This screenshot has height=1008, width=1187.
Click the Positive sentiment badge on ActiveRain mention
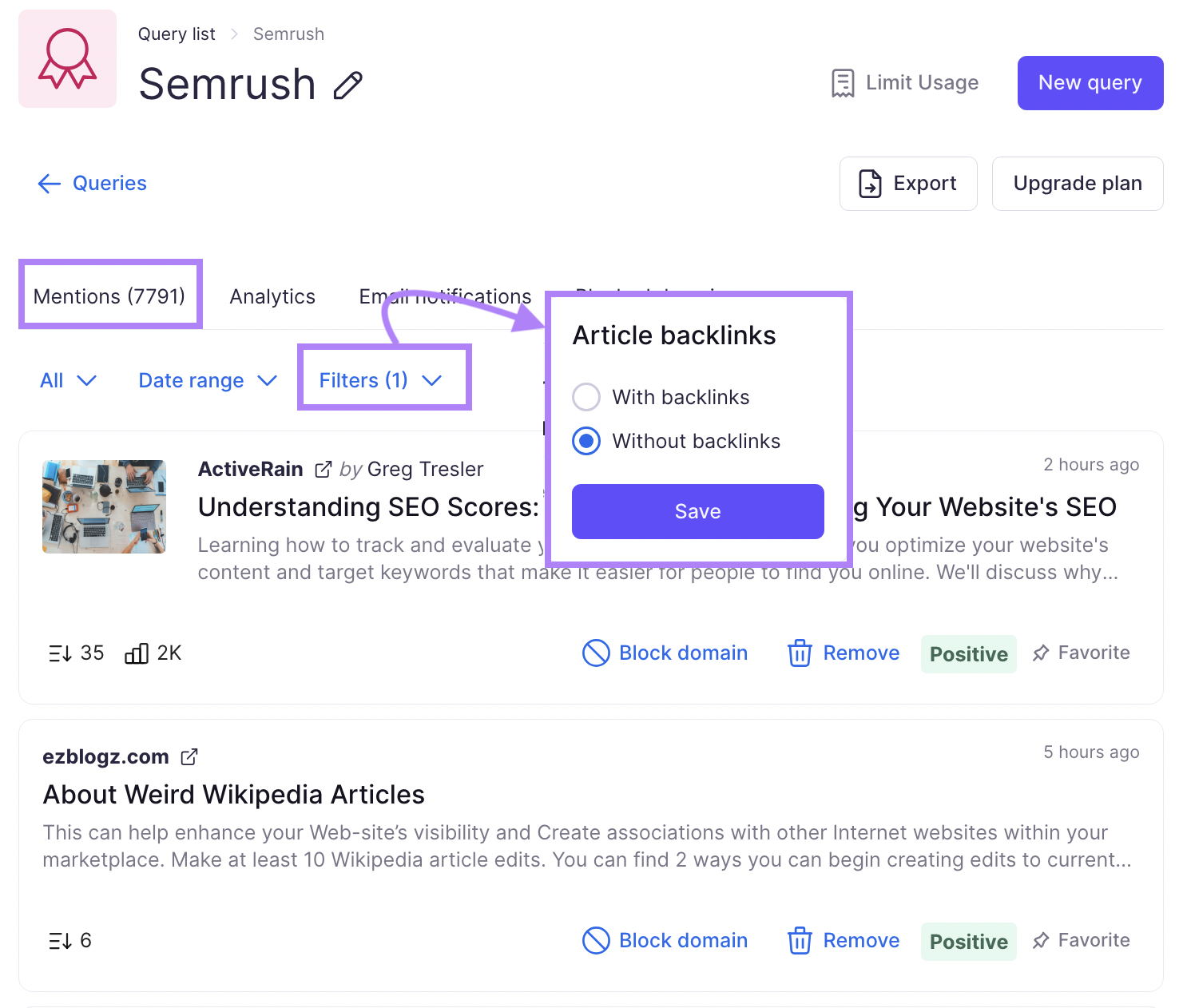click(968, 653)
